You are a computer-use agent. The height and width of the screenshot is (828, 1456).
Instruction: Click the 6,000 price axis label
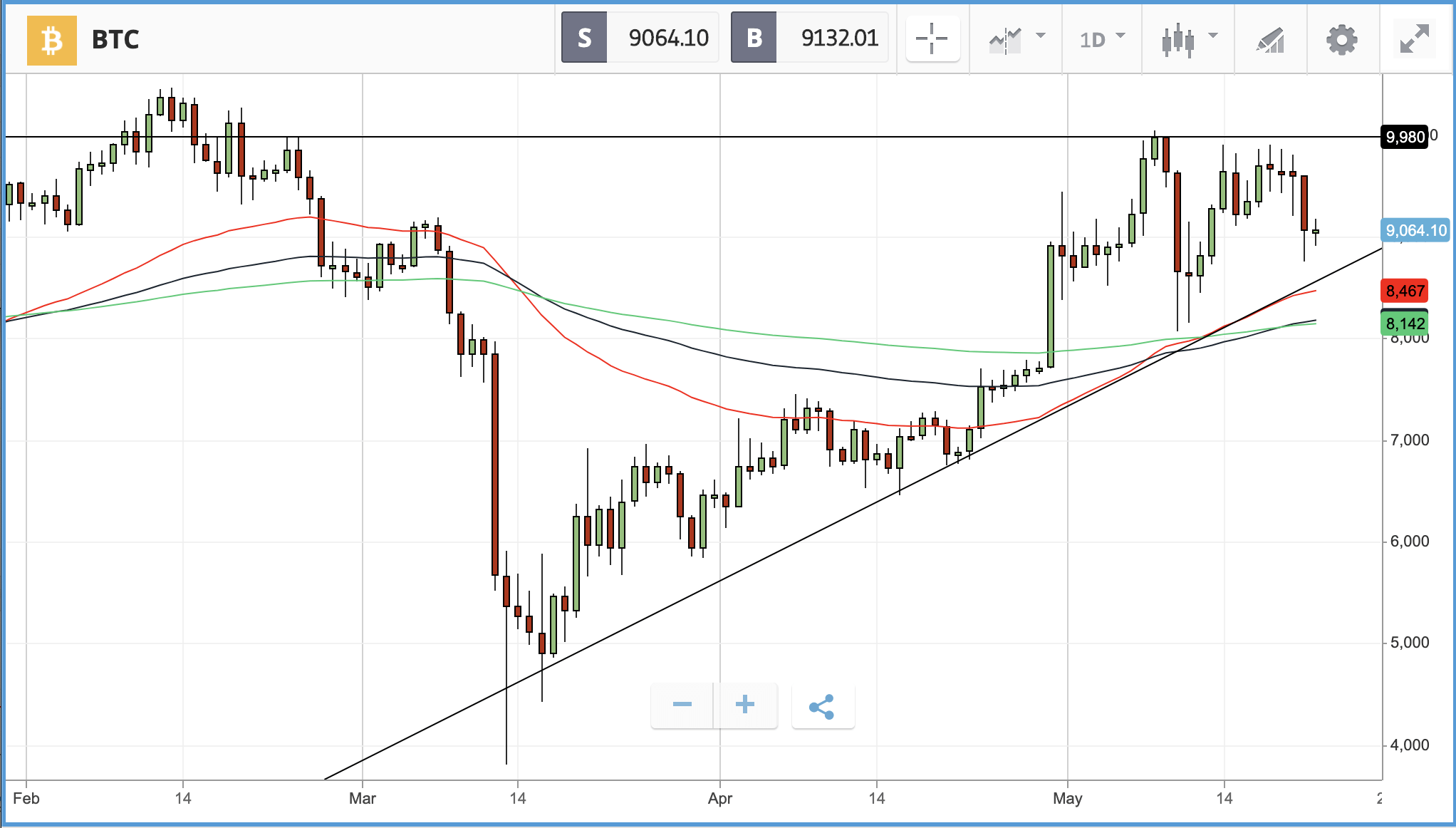pyautogui.click(x=1410, y=542)
